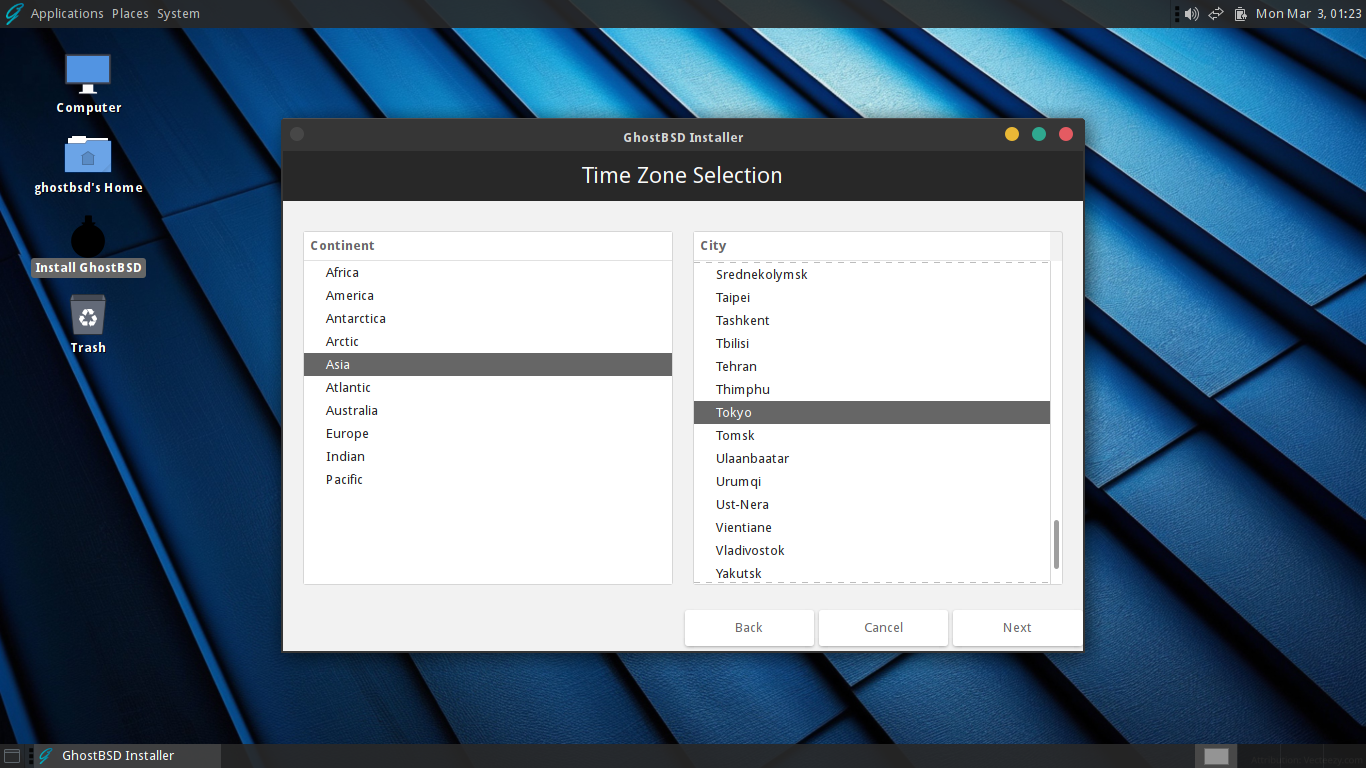Screen dimensions: 1366x768
Task: Maximize the installer with the green button
Action: pyautogui.click(x=1039, y=134)
